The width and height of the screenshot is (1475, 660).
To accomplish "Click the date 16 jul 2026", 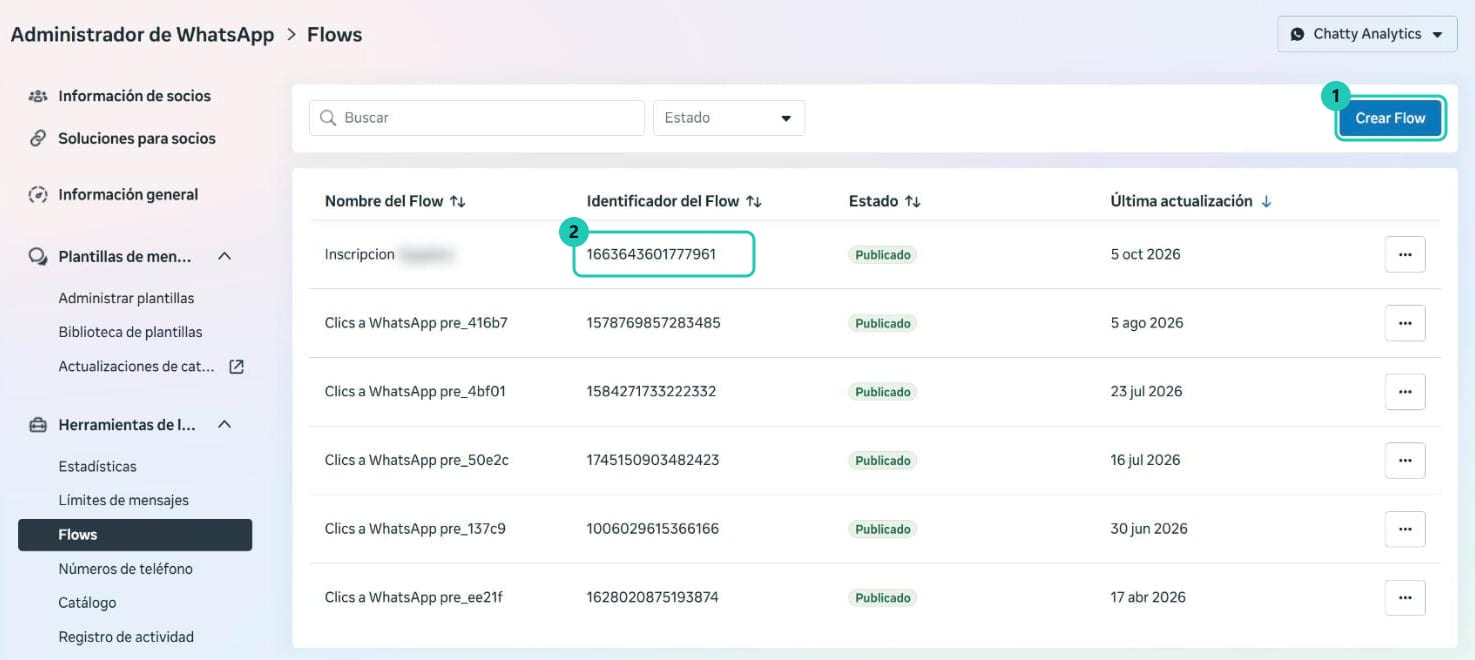I will 1145,460.
